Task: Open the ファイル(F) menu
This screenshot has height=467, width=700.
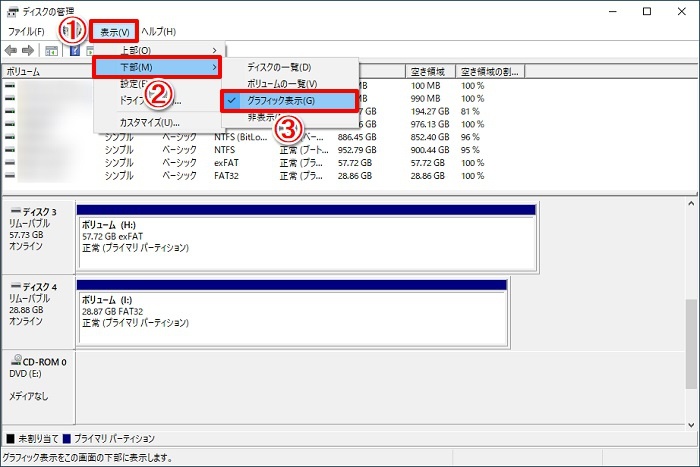Action: coord(26,32)
